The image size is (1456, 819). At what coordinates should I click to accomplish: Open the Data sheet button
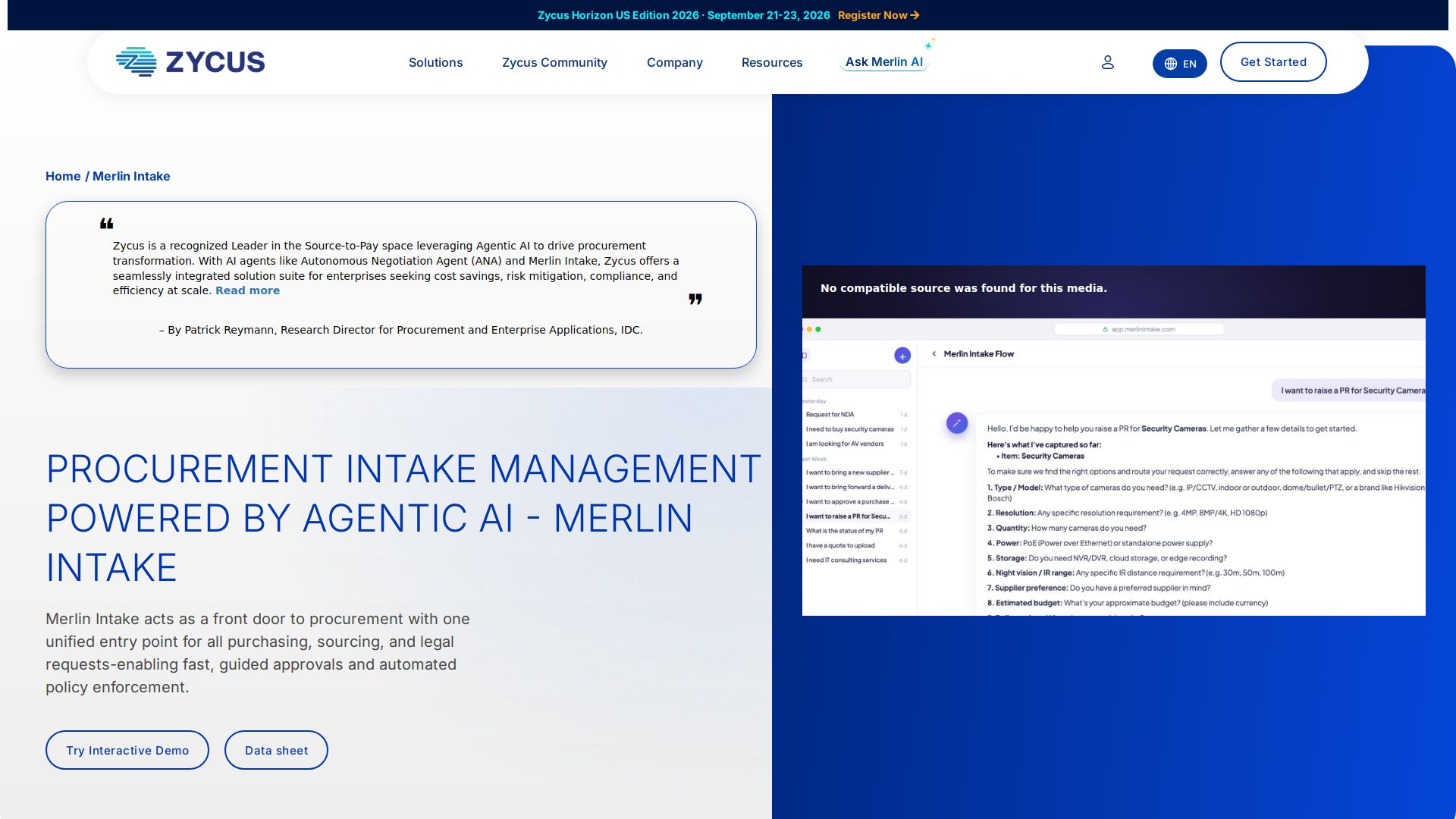click(276, 750)
